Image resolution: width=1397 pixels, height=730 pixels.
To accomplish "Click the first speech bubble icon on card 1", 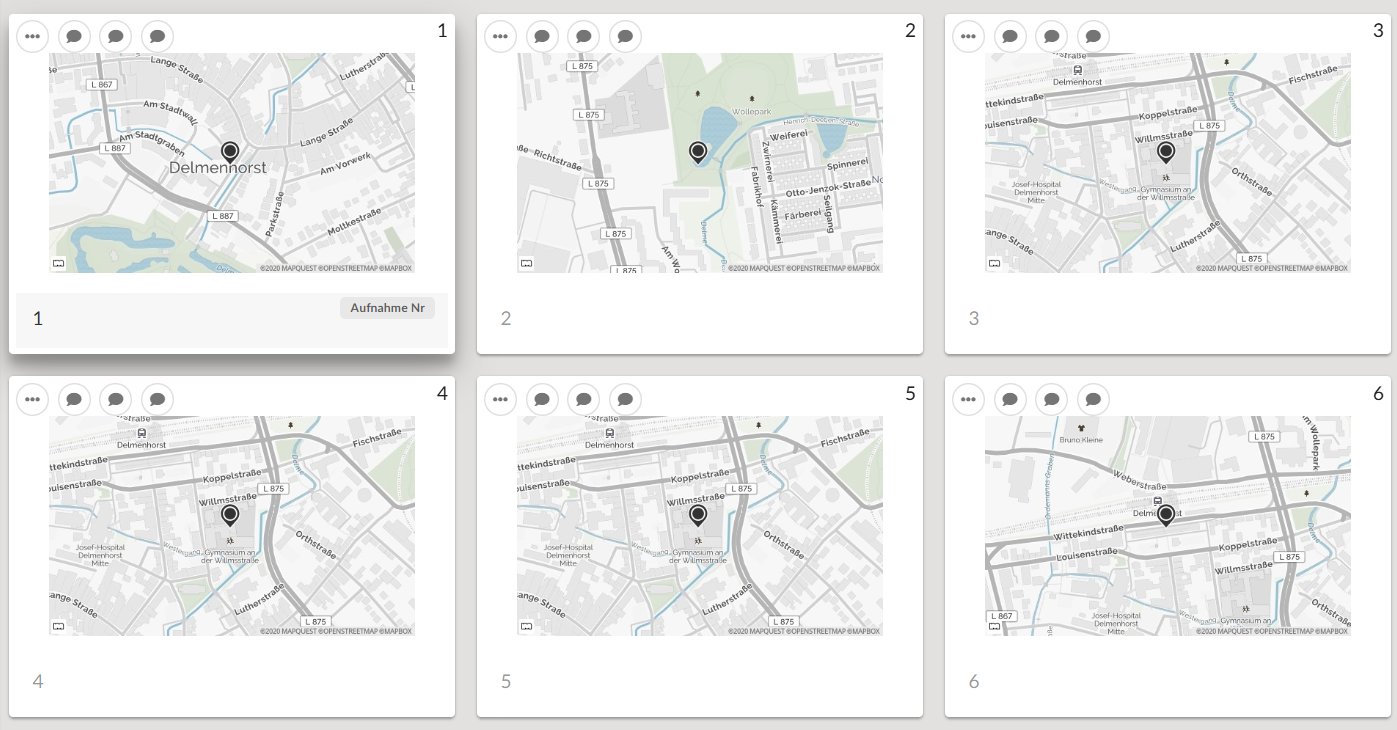I will pyautogui.click(x=74, y=36).
